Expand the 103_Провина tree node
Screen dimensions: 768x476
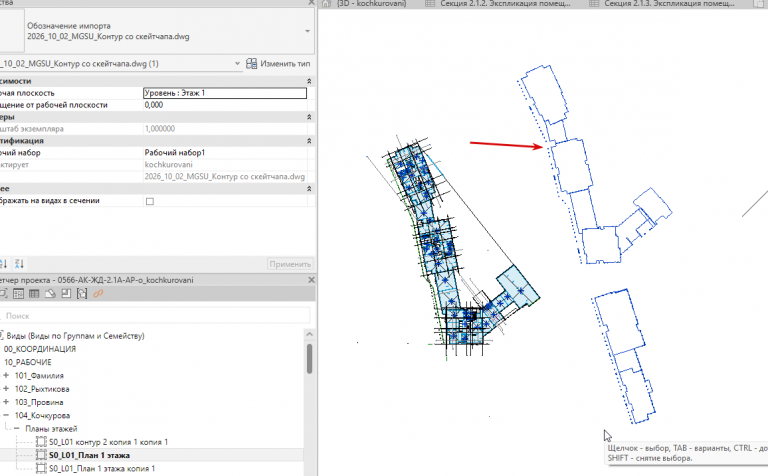[x=6, y=402]
